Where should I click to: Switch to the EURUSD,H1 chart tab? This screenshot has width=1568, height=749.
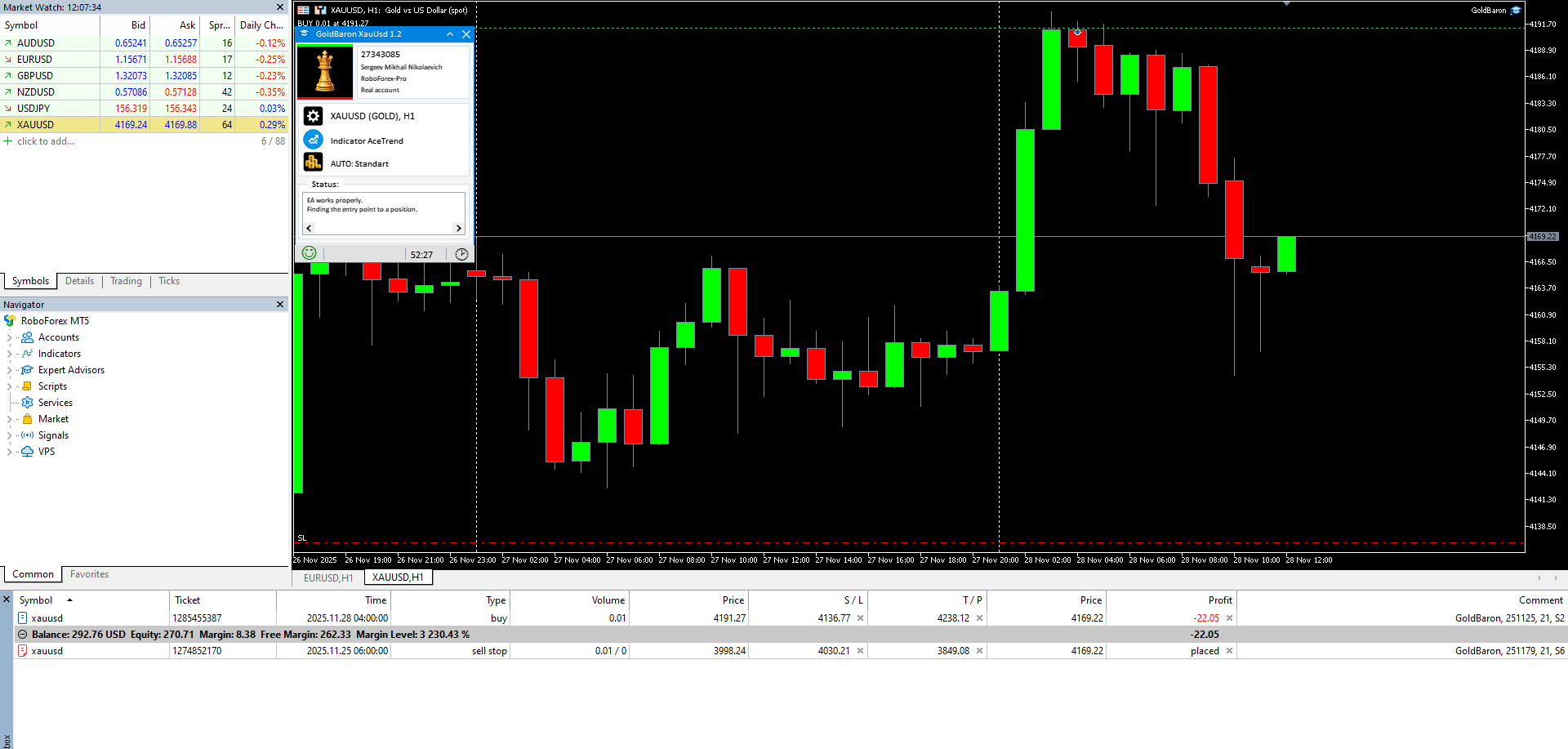click(328, 577)
